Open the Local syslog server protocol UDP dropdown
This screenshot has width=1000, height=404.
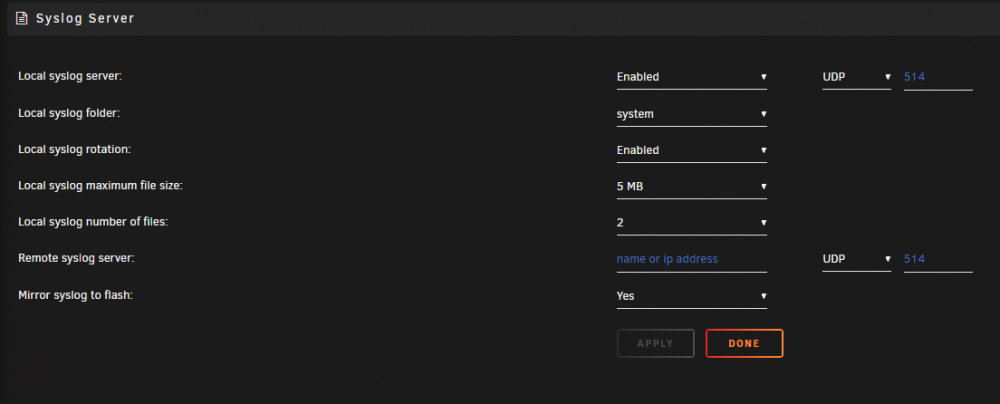click(x=857, y=77)
